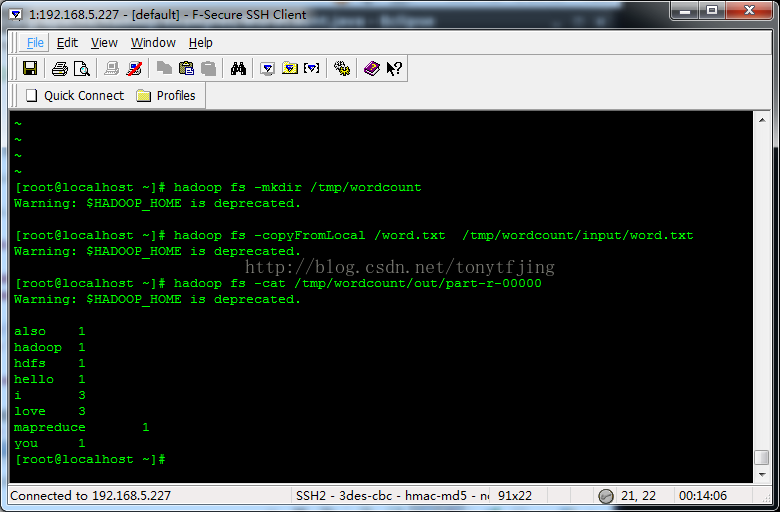Click the 'hadoop fs -copyFromLocal' command line

354,235
